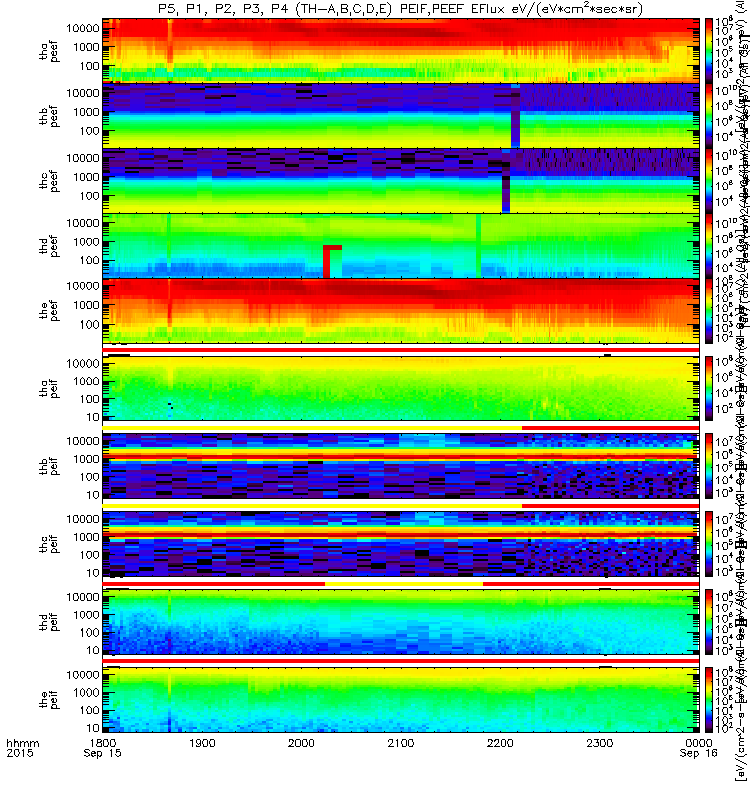Click the 1900 time axis label
The image size is (750, 800).
click(202, 743)
